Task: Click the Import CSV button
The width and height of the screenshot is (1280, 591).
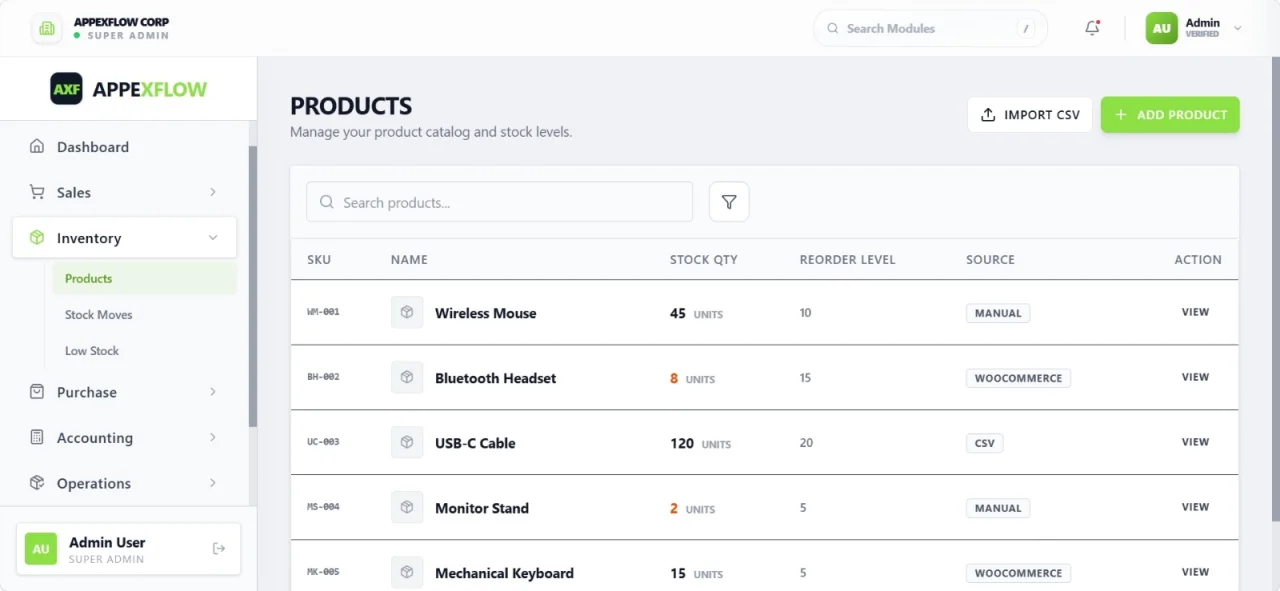Action: click(x=1030, y=115)
